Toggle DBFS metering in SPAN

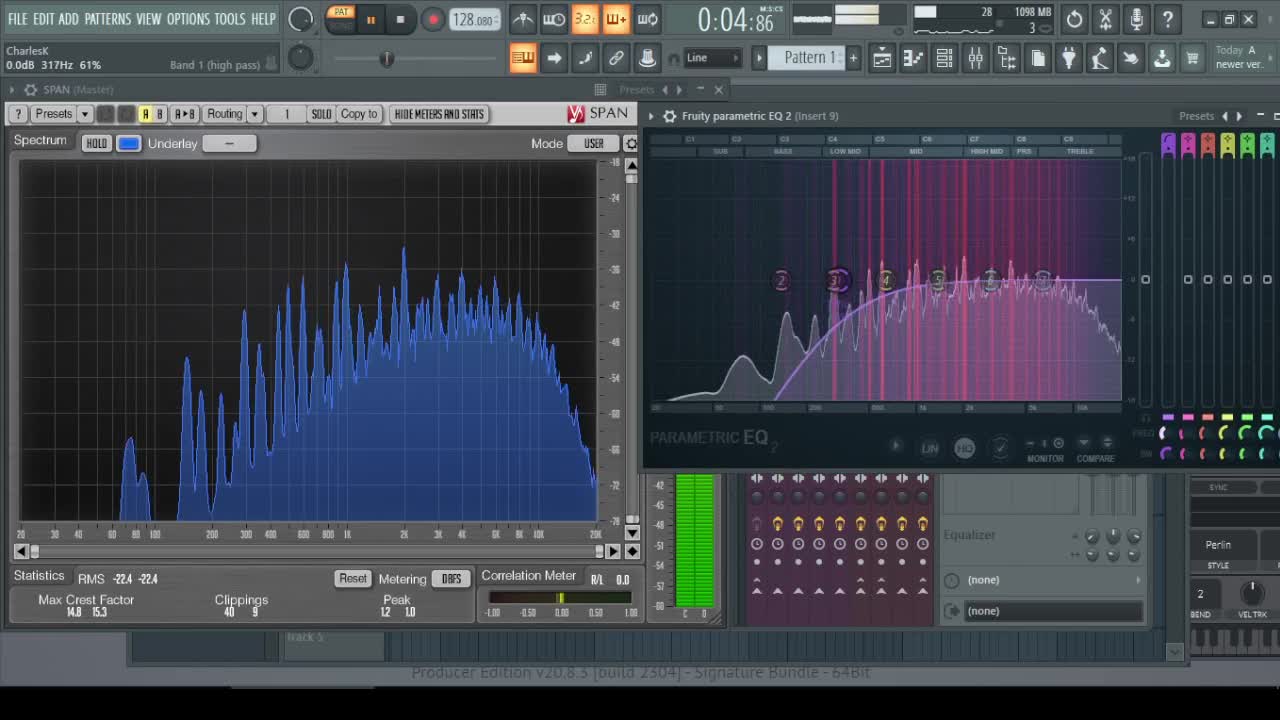[451, 579]
